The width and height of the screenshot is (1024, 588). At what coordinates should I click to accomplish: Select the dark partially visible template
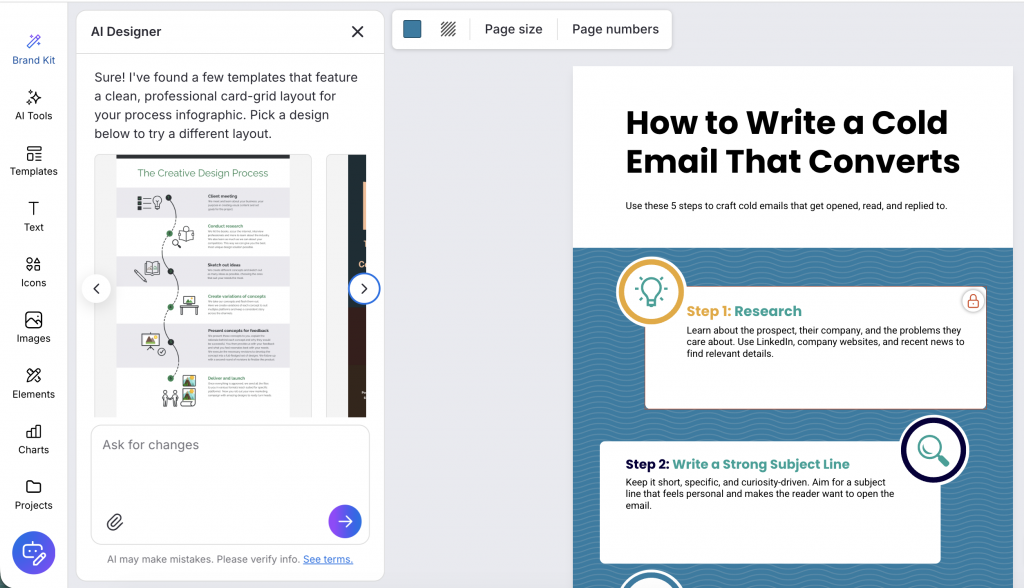point(347,286)
